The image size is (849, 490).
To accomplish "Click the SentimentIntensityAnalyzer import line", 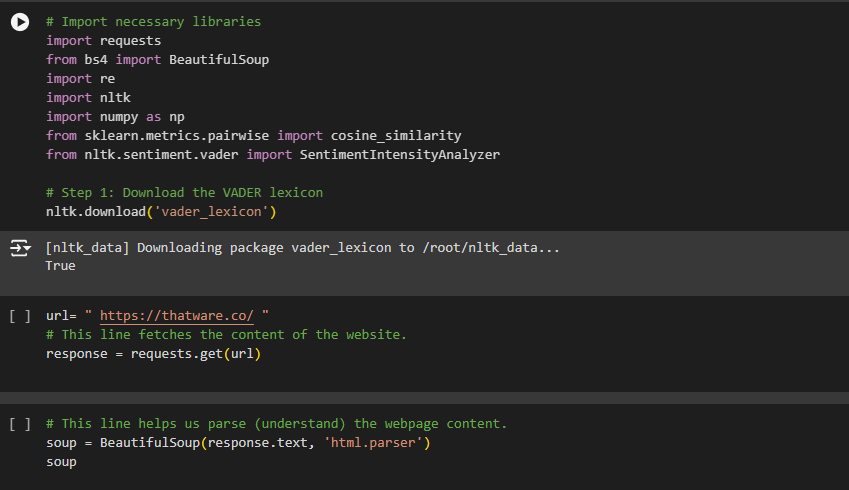I will [273, 155].
